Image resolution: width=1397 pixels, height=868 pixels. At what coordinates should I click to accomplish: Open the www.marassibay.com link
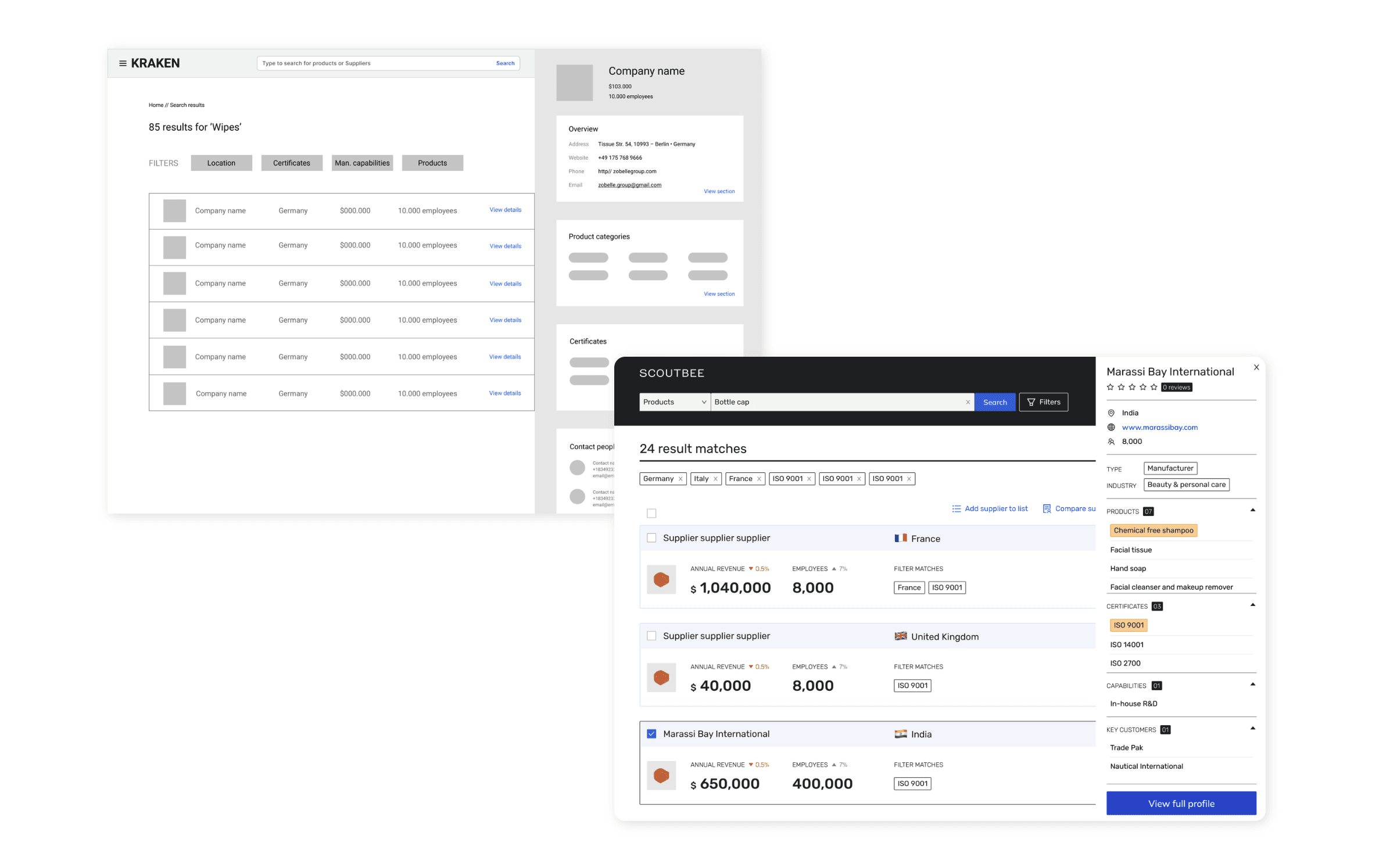[1159, 427]
